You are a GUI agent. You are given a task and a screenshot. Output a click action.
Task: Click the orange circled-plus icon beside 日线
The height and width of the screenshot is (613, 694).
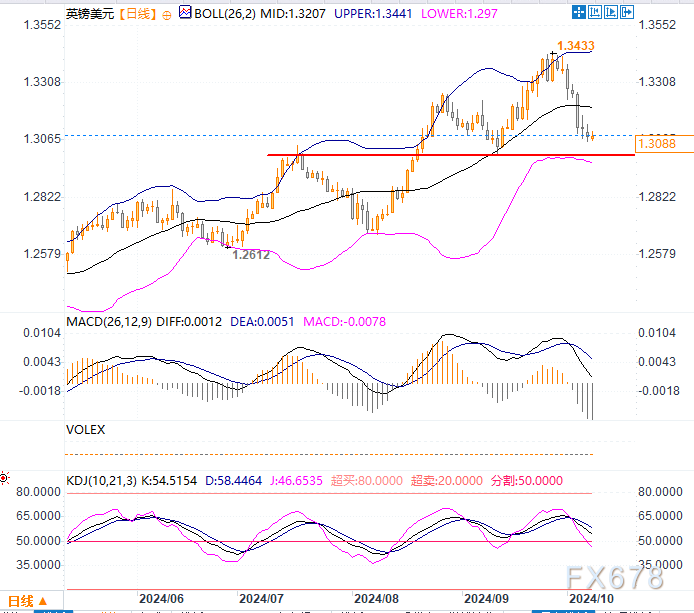pyautogui.click(x=167, y=15)
